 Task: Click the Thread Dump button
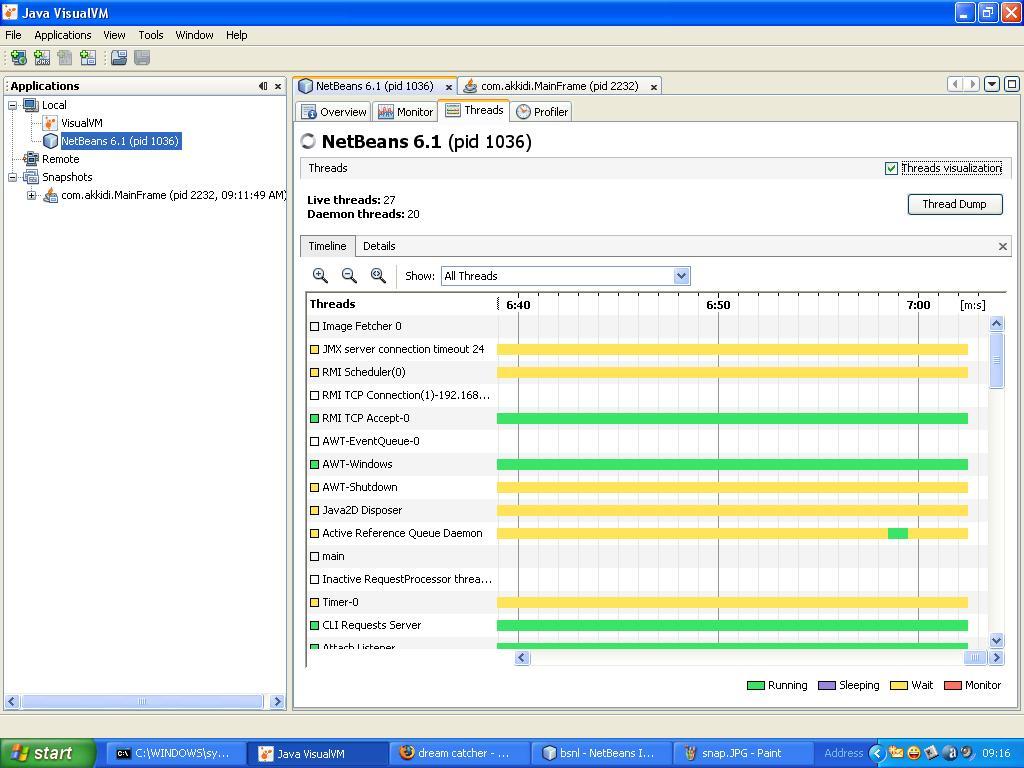tap(955, 204)
